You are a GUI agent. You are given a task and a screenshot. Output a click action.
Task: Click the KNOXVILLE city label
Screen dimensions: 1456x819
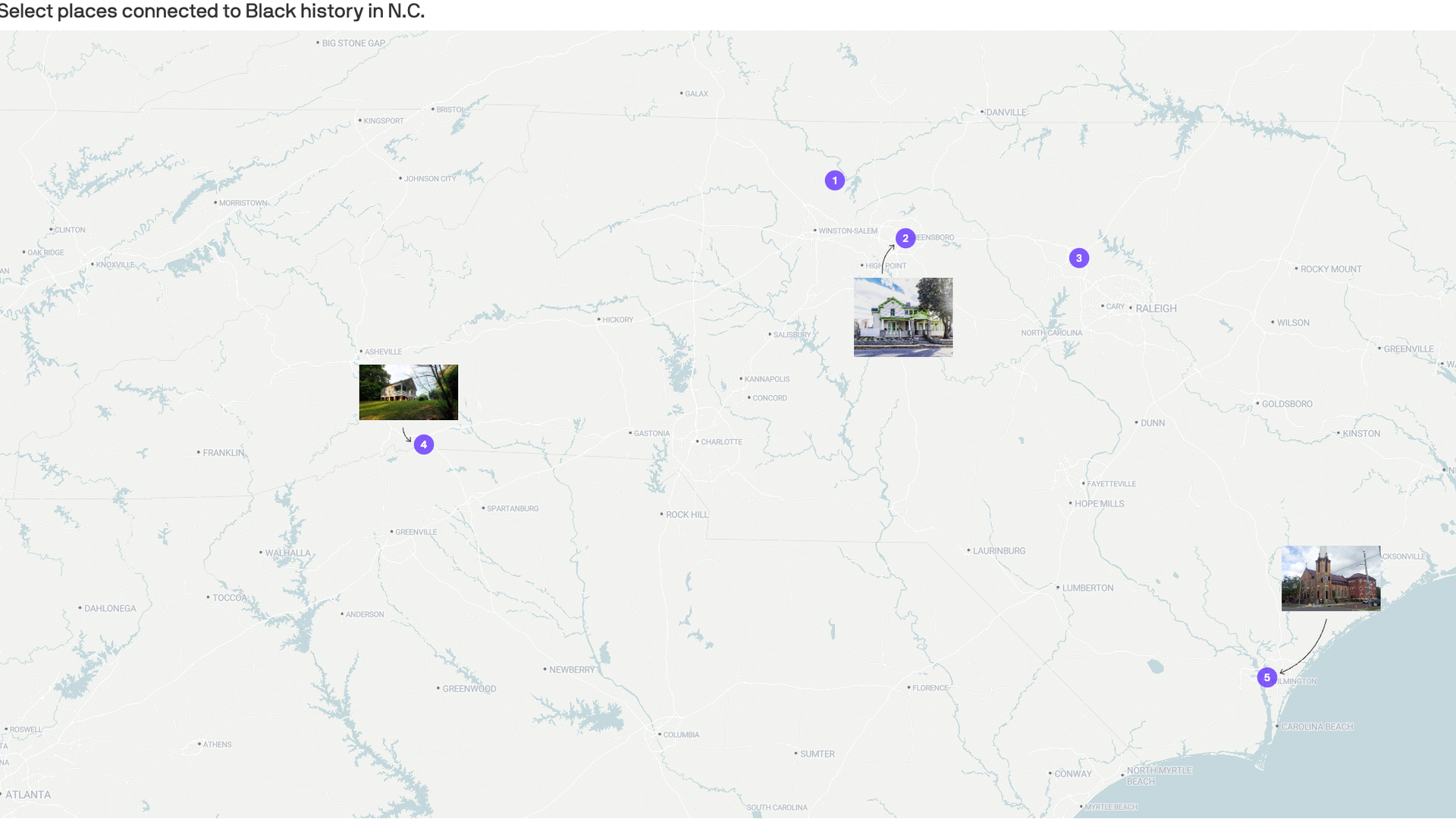pos(115,265)
